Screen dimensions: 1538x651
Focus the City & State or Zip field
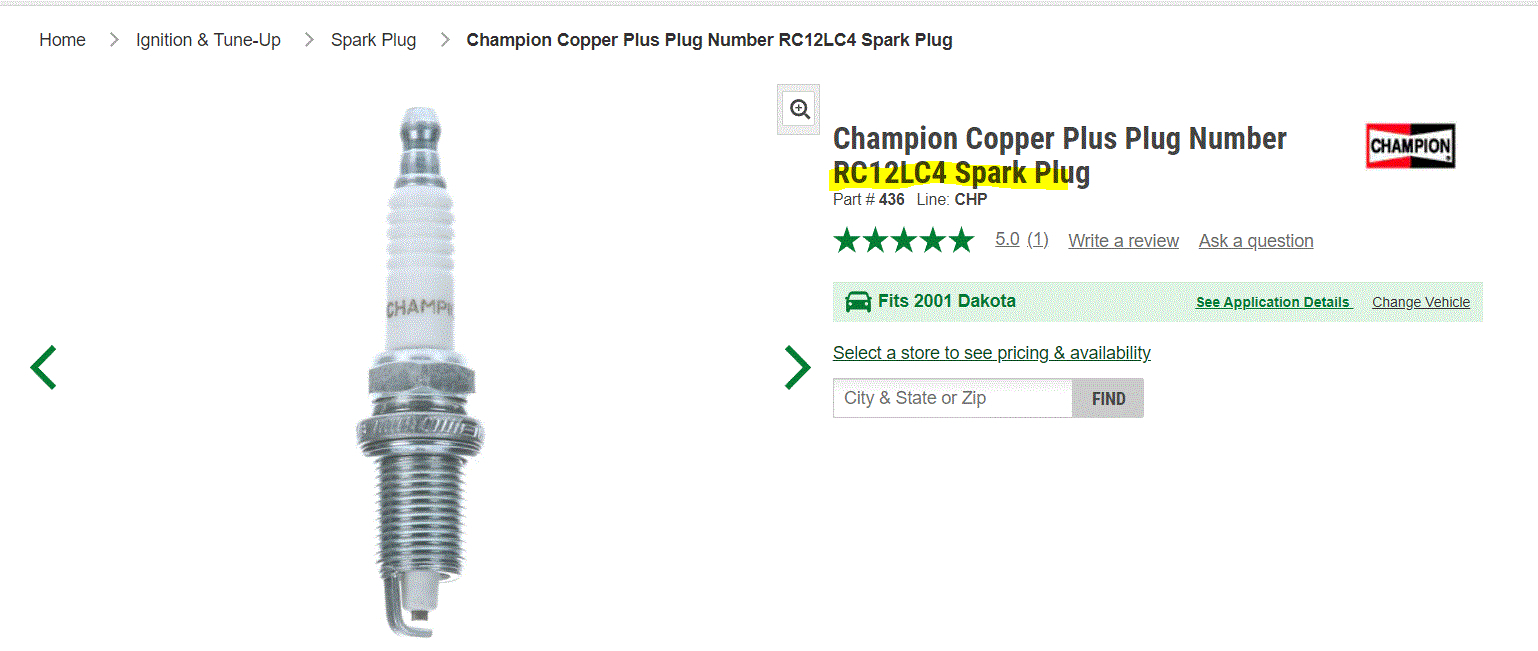click(952, 398)
